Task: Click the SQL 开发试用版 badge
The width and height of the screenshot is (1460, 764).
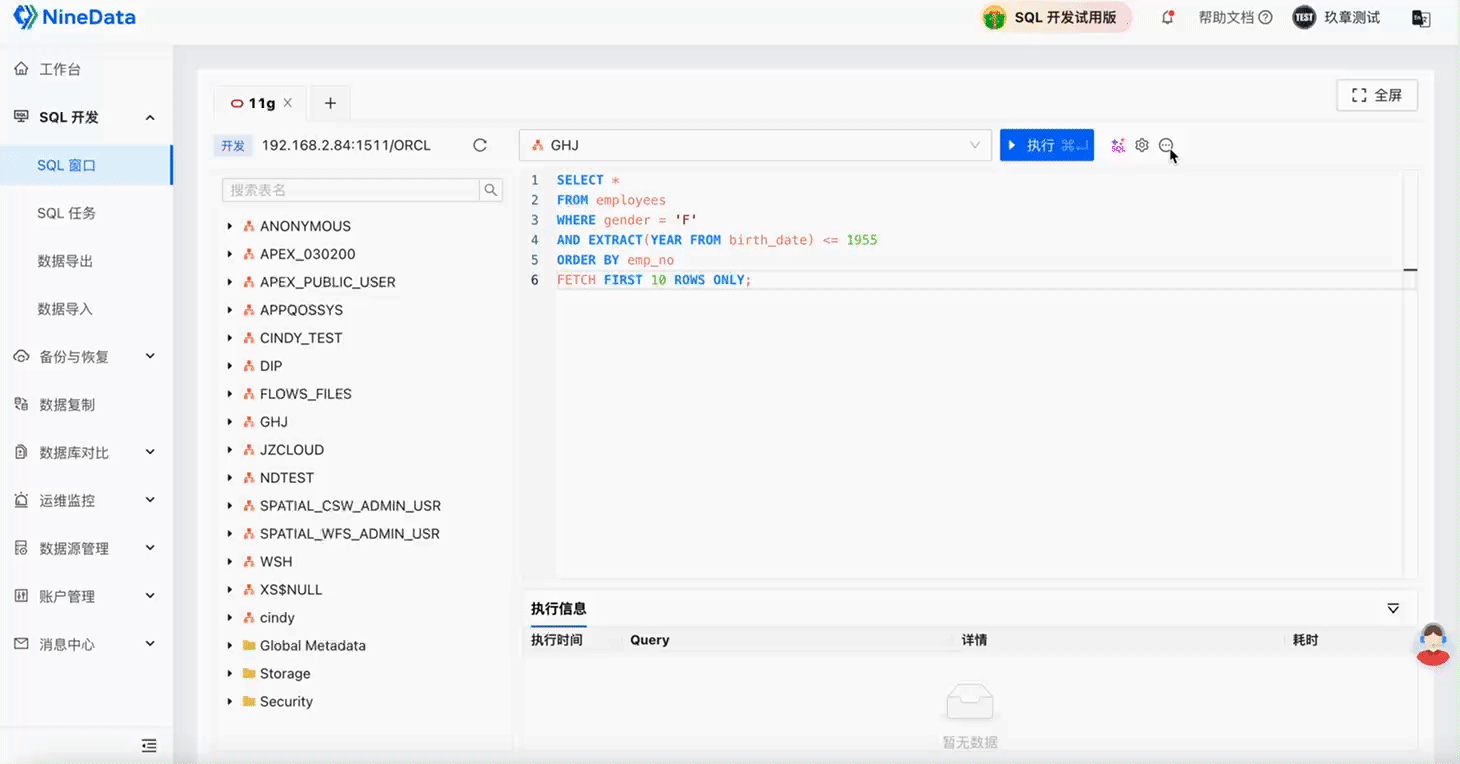Action: coord(1056,17)
